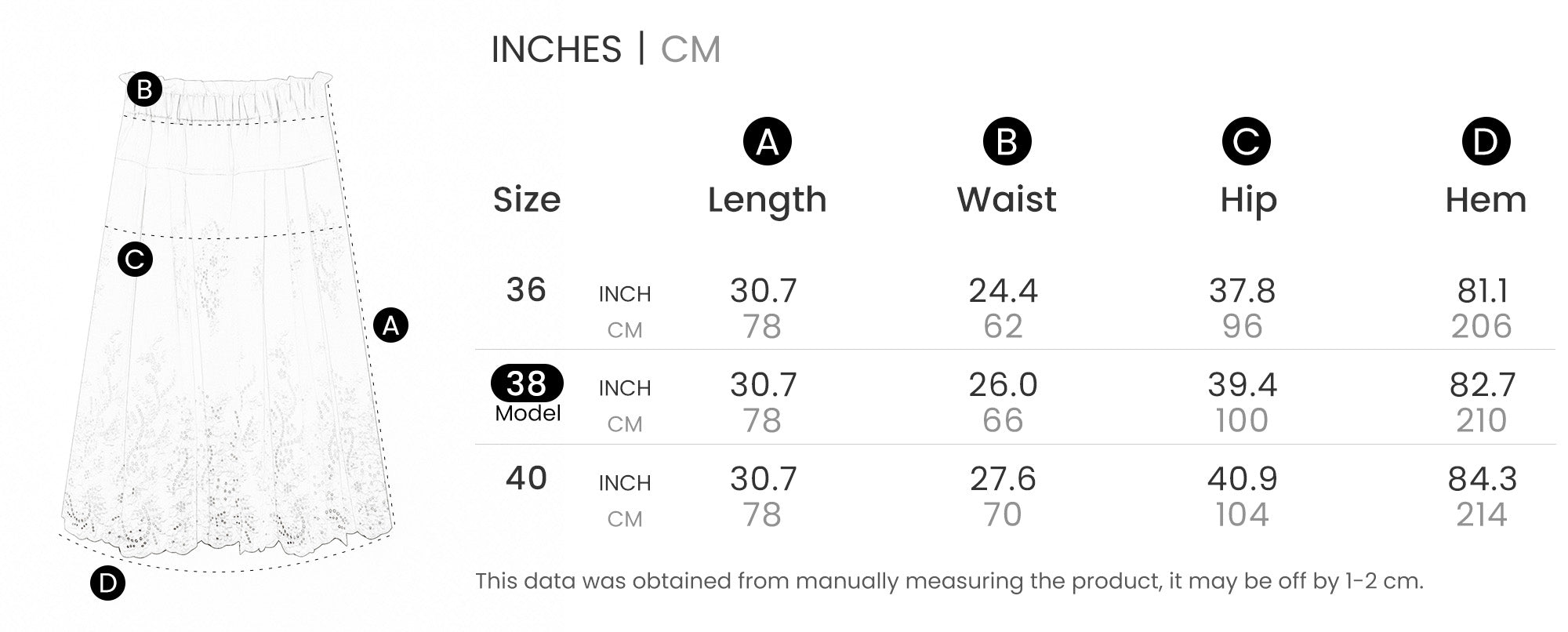Click the Hip column header
This screenshot has height=632, width=1568.
tap(1248, 201)
